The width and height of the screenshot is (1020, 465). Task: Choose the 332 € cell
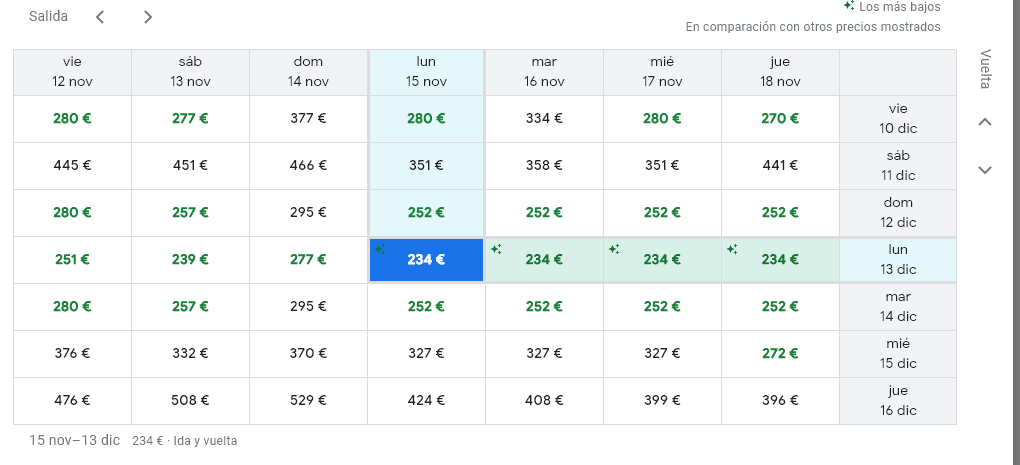191,354
